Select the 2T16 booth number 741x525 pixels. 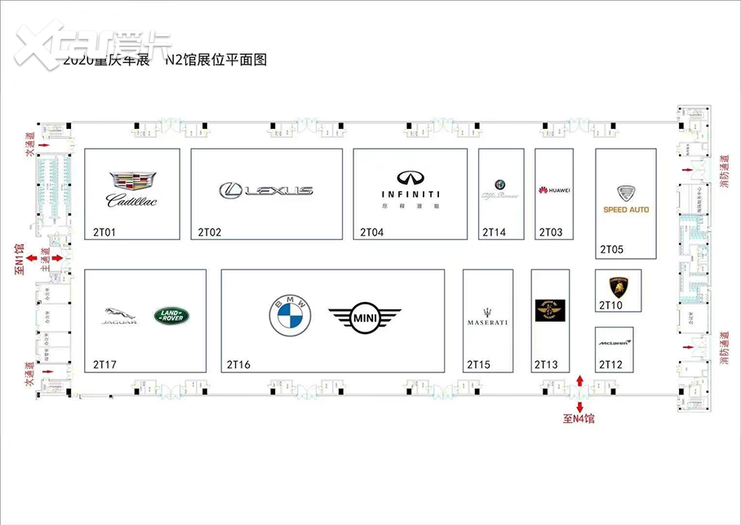239,364
